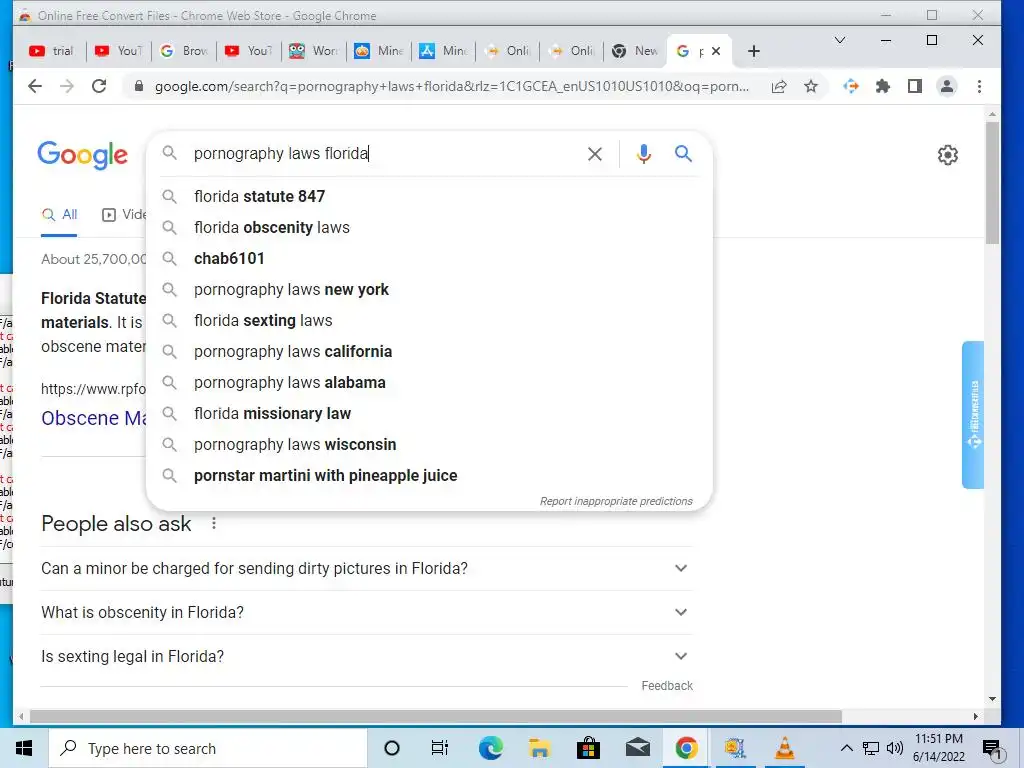This screenshot has width=1024, height=768.
Task: Choose suggestion 'pornstar martini with pineapple juice'
Action: [x=430, y=475]
